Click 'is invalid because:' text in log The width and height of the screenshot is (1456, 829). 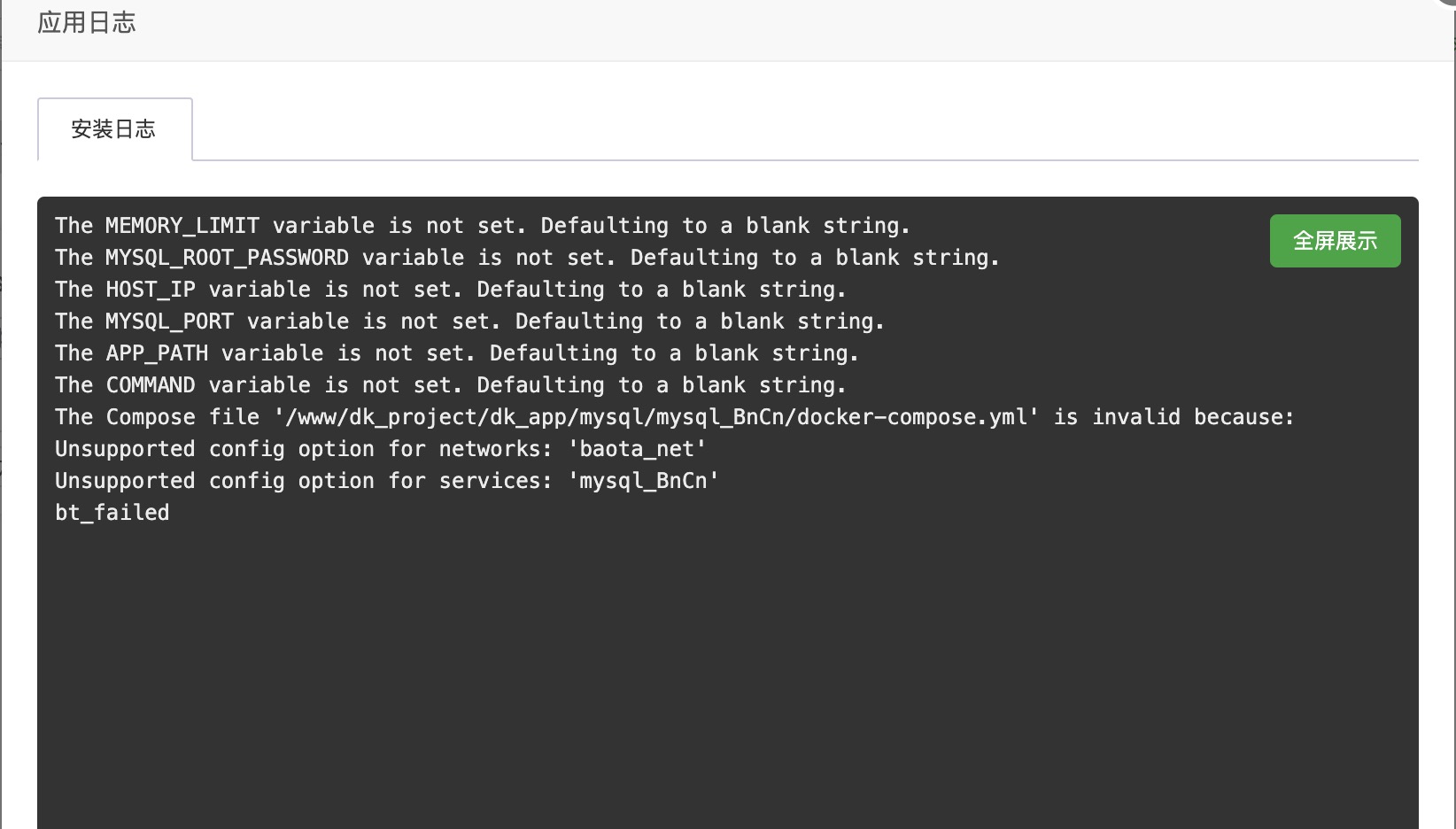pos(1173,417)
